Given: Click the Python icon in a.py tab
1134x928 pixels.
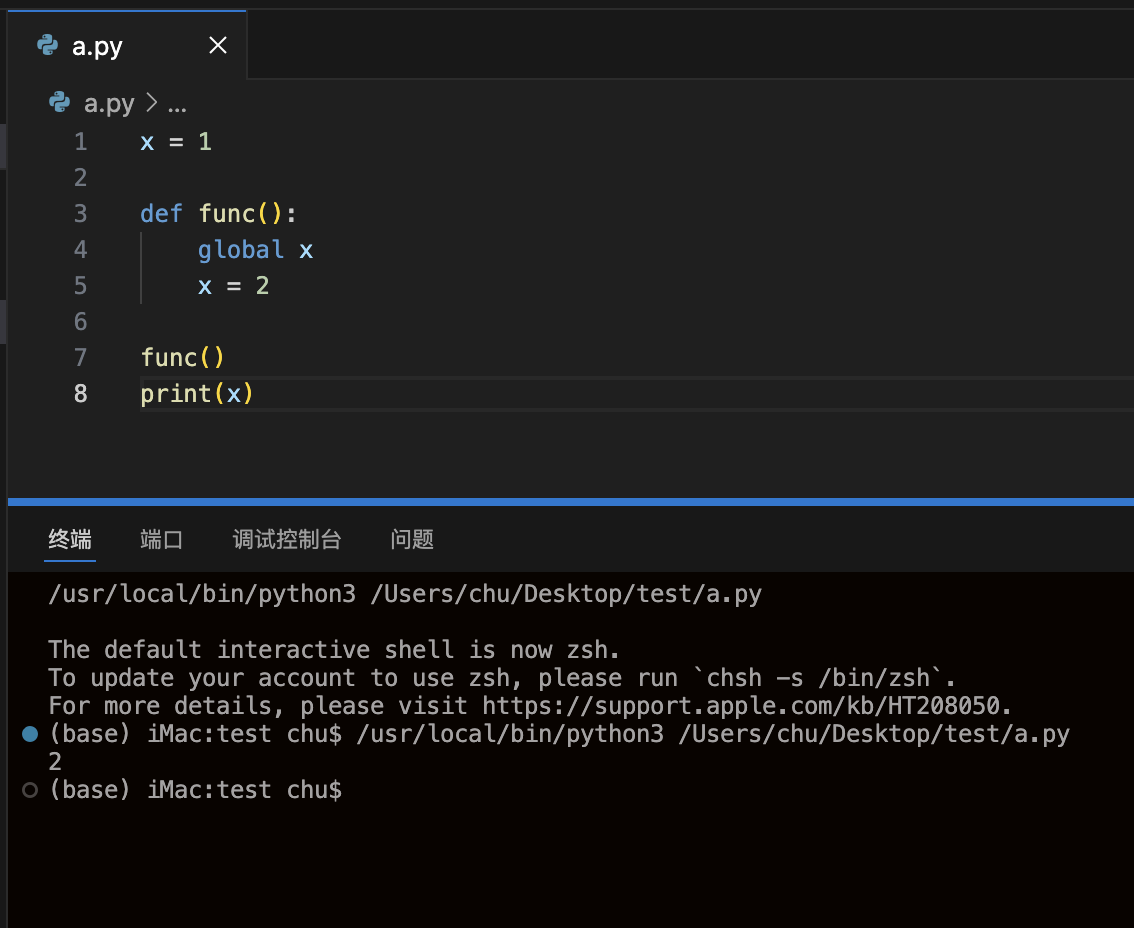Looking at the screenshot, I should coord(47,45).
